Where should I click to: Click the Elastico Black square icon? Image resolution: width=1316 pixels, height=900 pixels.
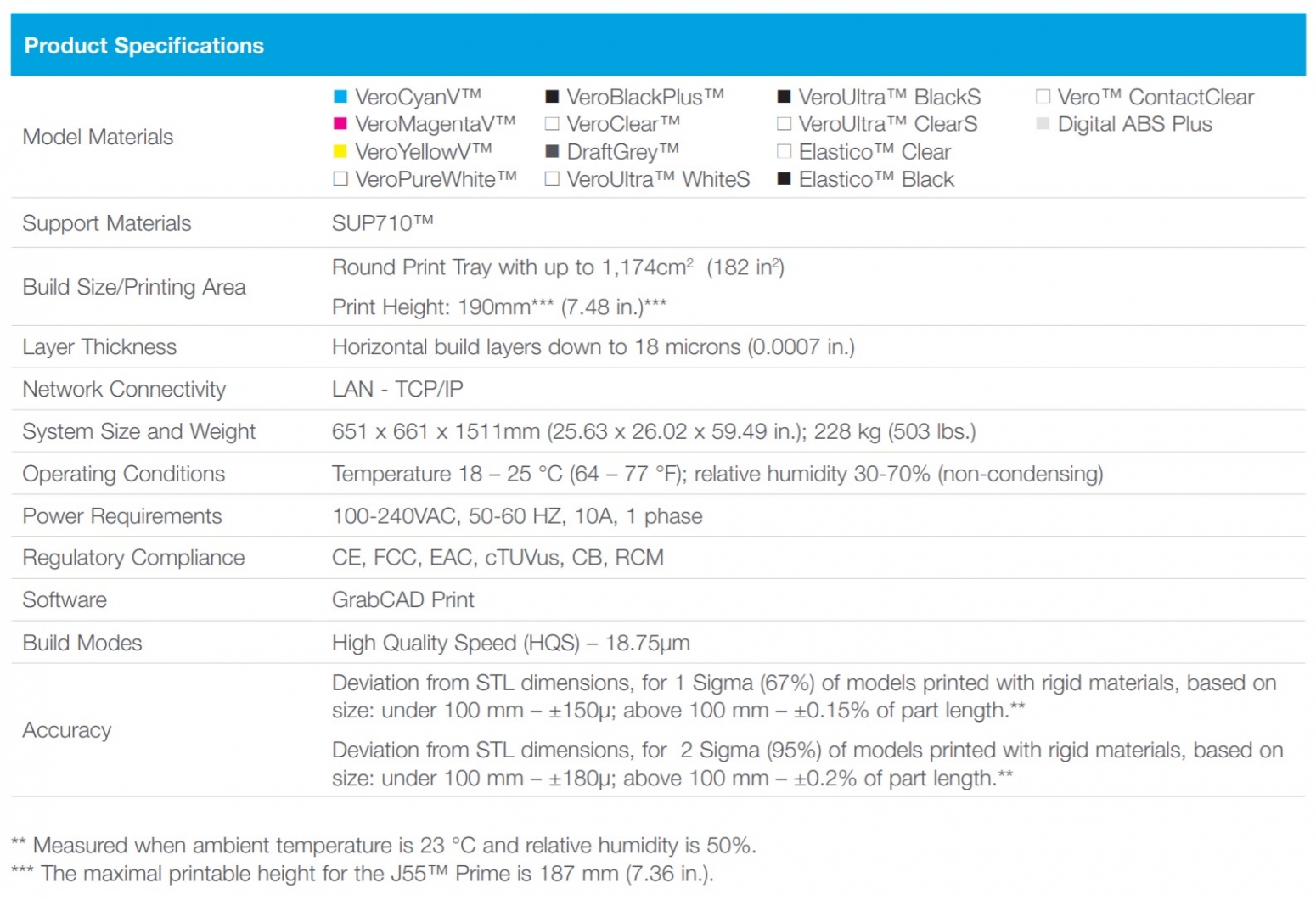click(x=783, y=179)
